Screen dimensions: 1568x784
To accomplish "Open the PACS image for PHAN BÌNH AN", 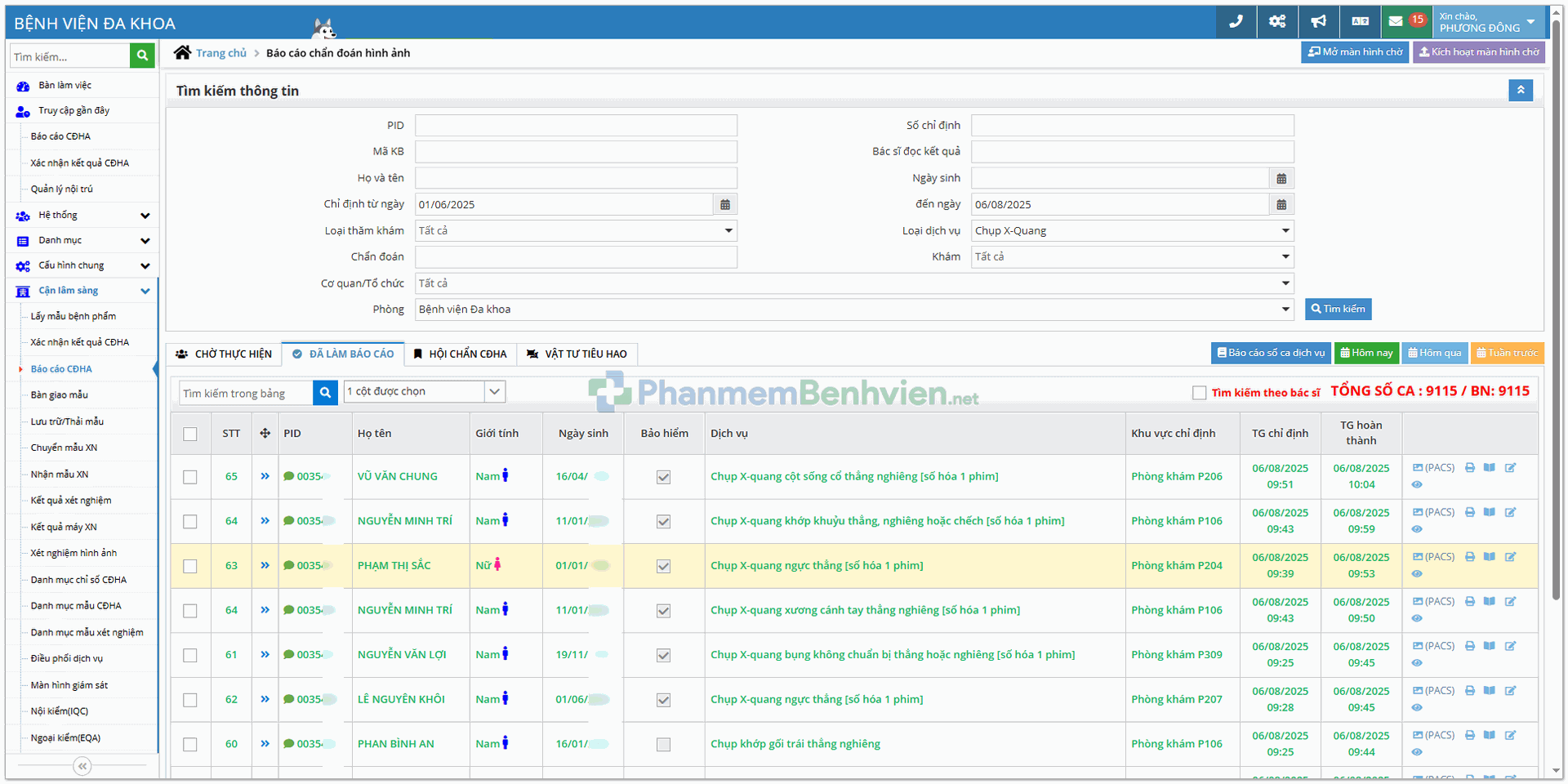I will [x=1433, y=735].
